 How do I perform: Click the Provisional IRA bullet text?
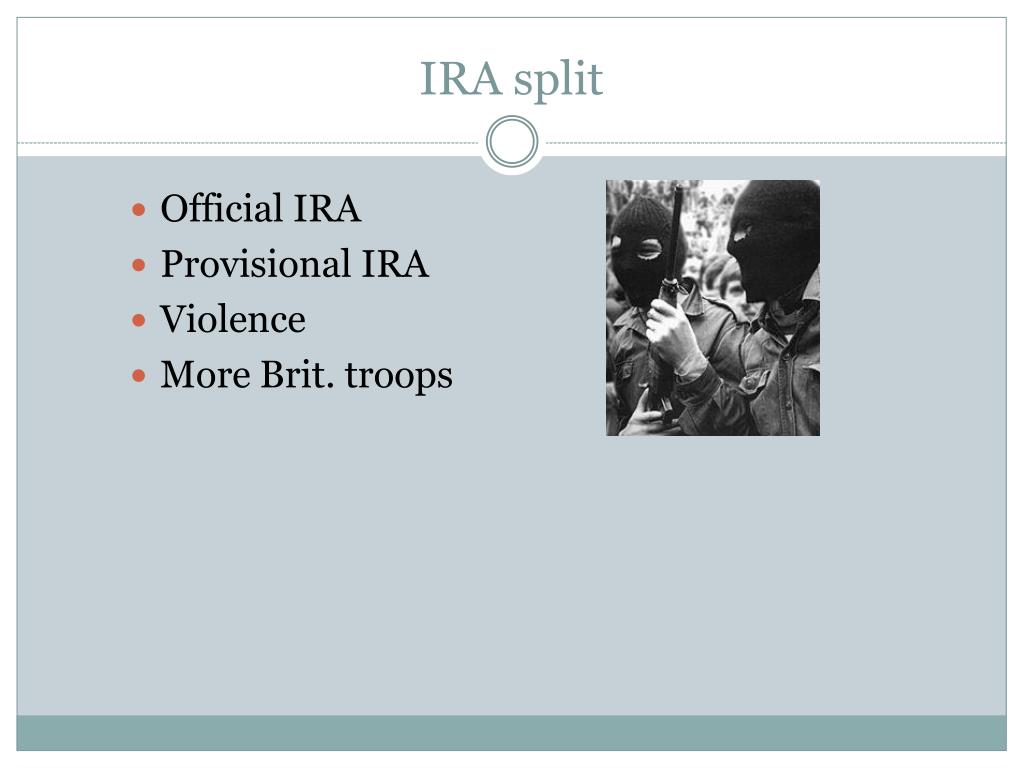tap(295, 264)
